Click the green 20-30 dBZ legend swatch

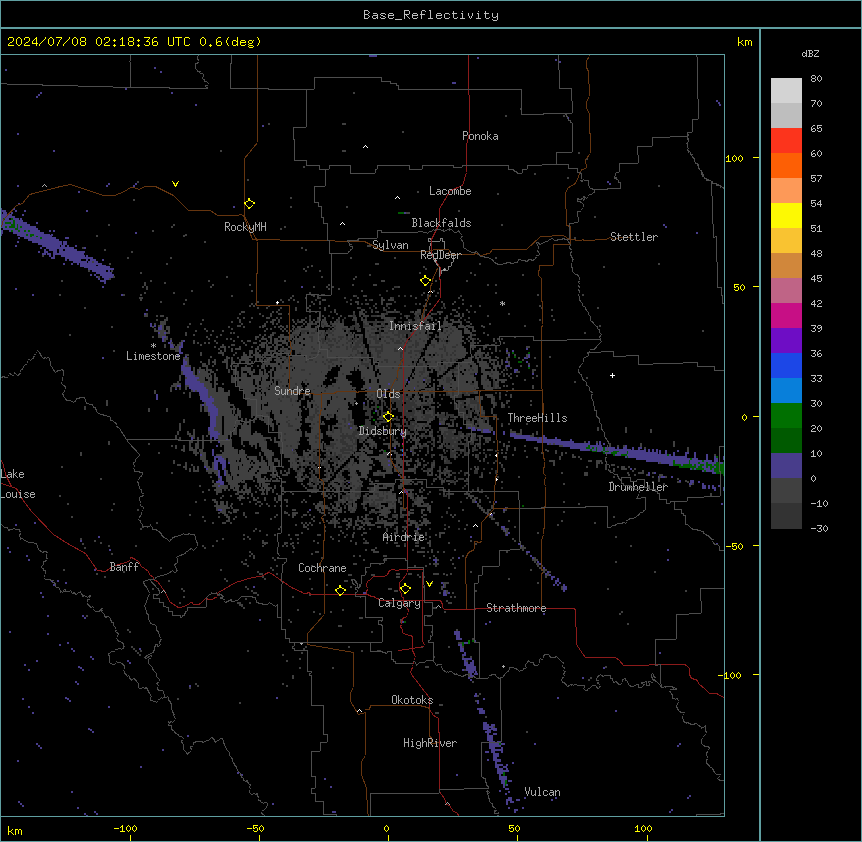786,415
